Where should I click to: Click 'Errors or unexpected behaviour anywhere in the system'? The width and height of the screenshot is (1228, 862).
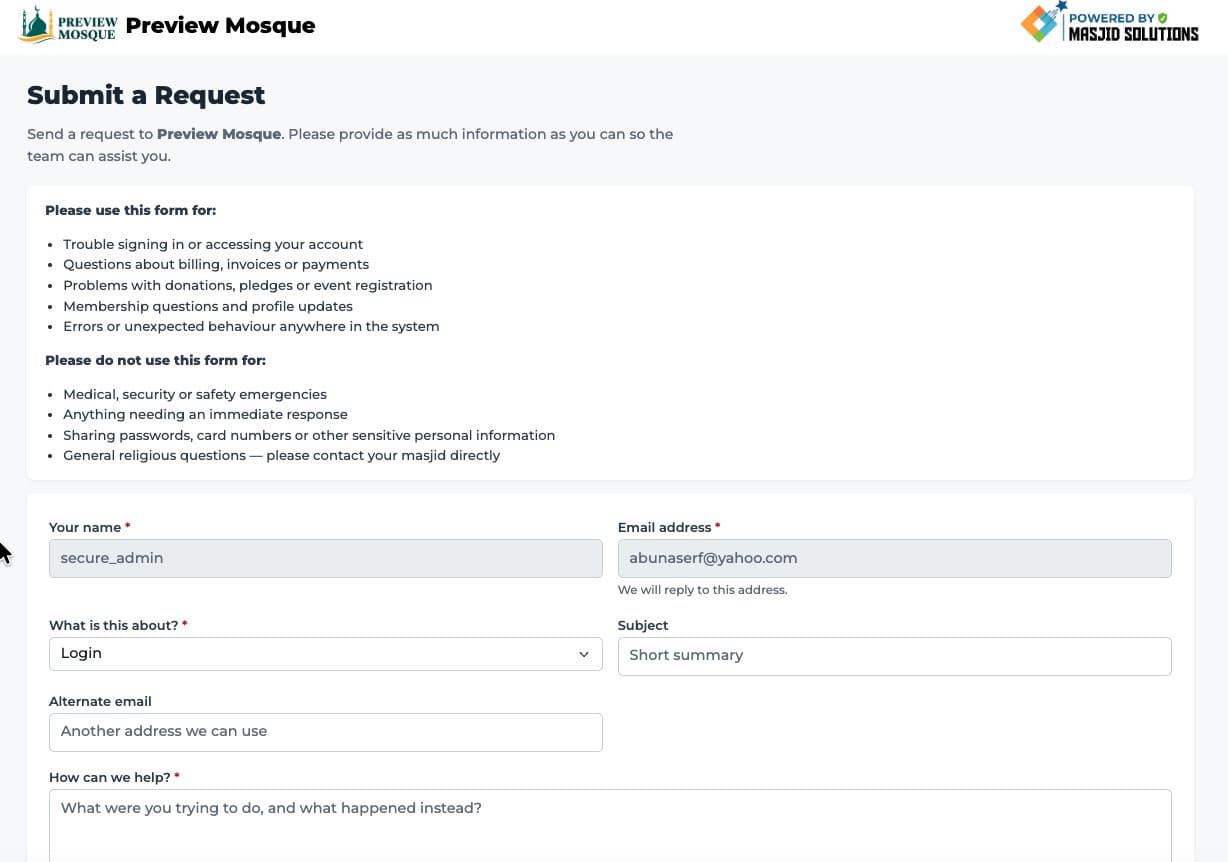tap(251, 326)
